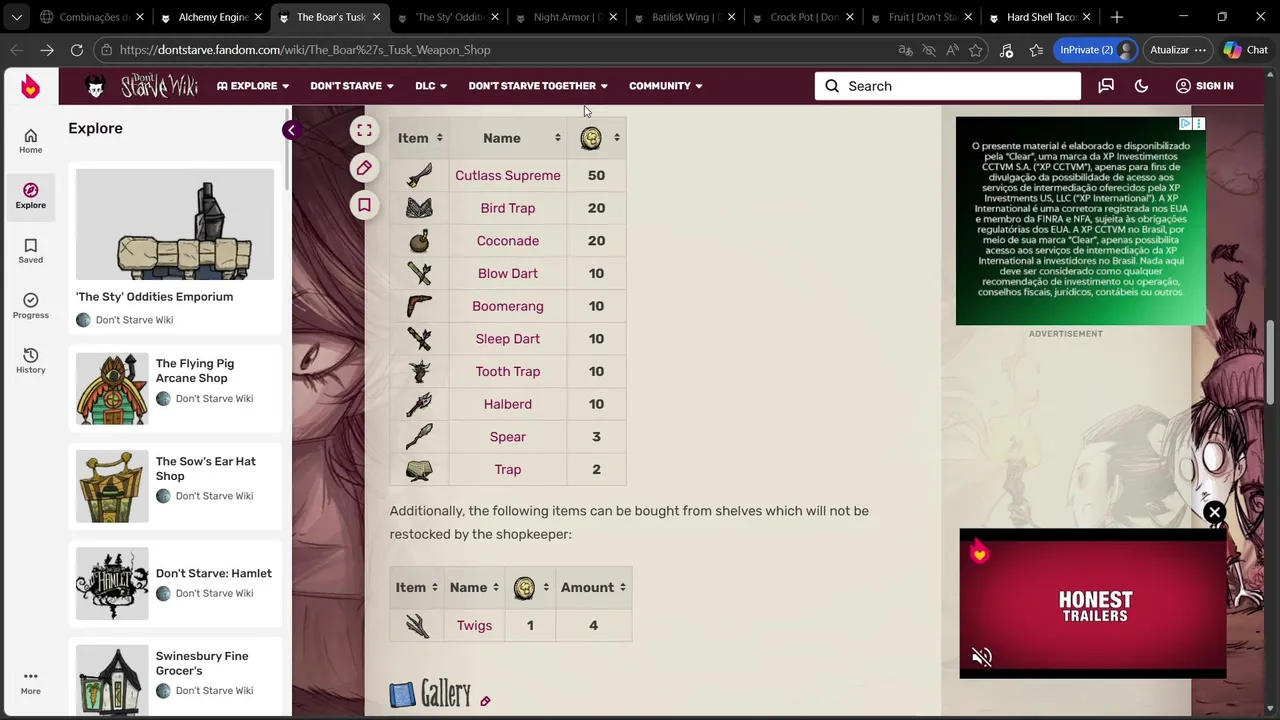Click the ad info AdChoices icon
Image resolution: width=1280 pixels, height=720 pixels.
click(1185, 123)
